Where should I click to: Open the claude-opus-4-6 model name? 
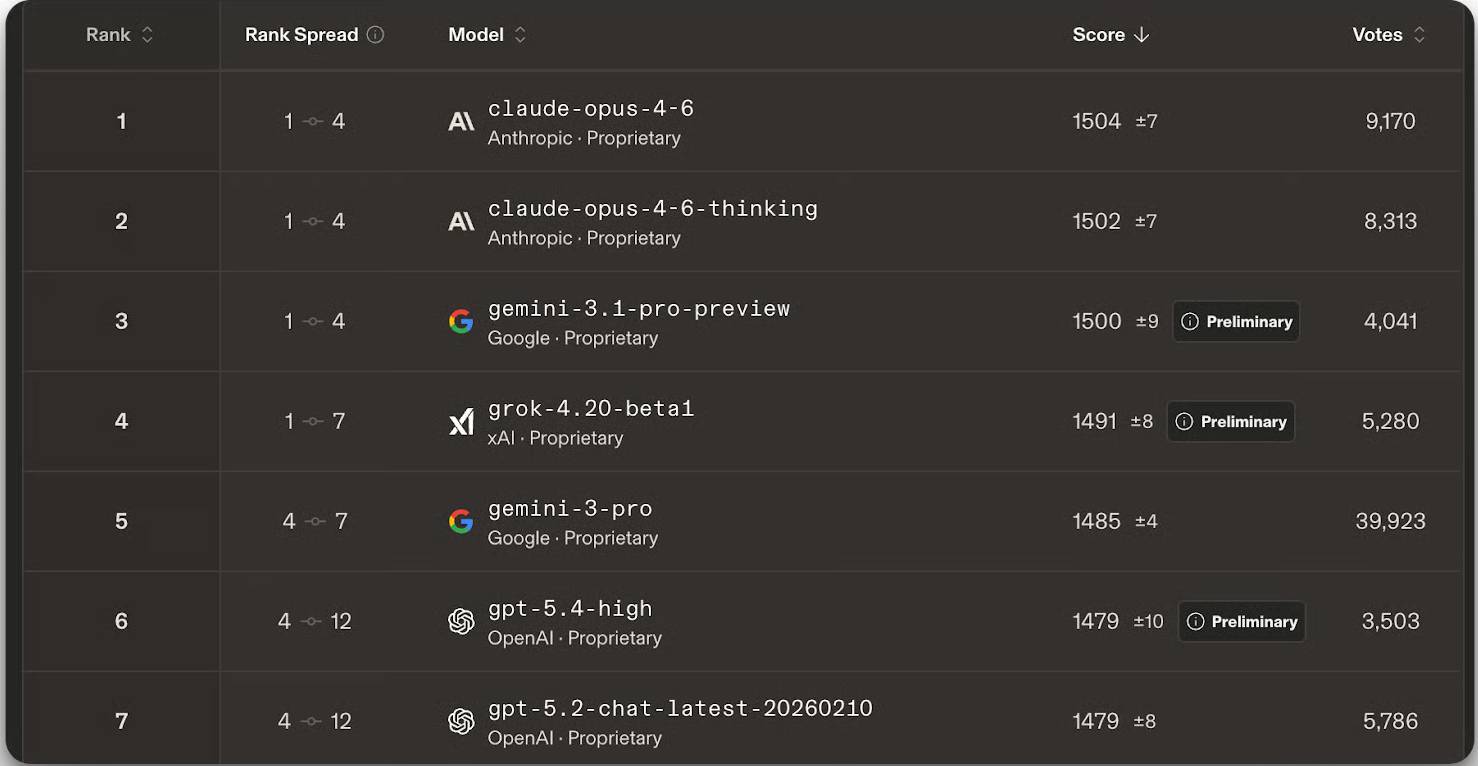(591, 109)
